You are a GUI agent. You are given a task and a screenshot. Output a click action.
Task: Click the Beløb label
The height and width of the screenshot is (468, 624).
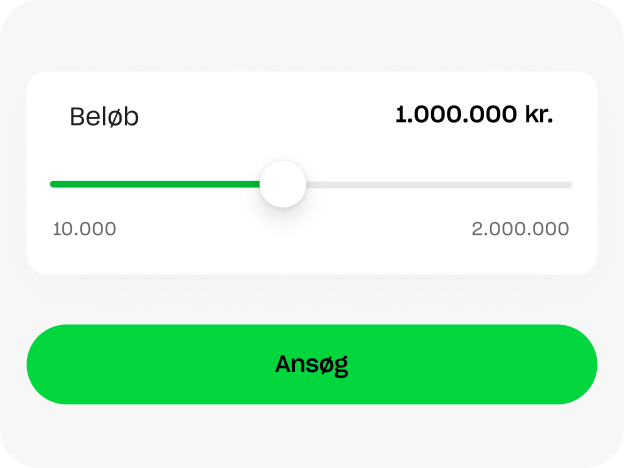104,117
